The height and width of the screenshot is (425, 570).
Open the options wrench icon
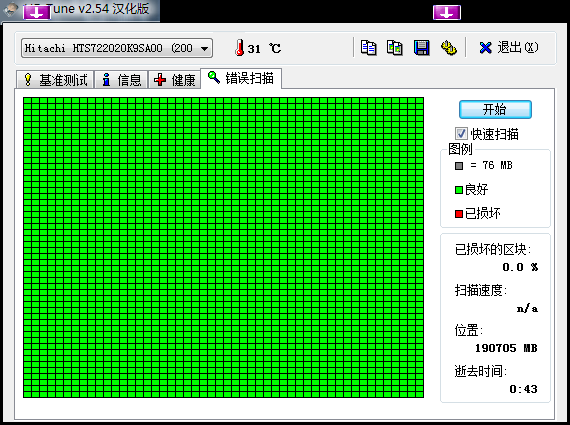click(x=449, y=48)
